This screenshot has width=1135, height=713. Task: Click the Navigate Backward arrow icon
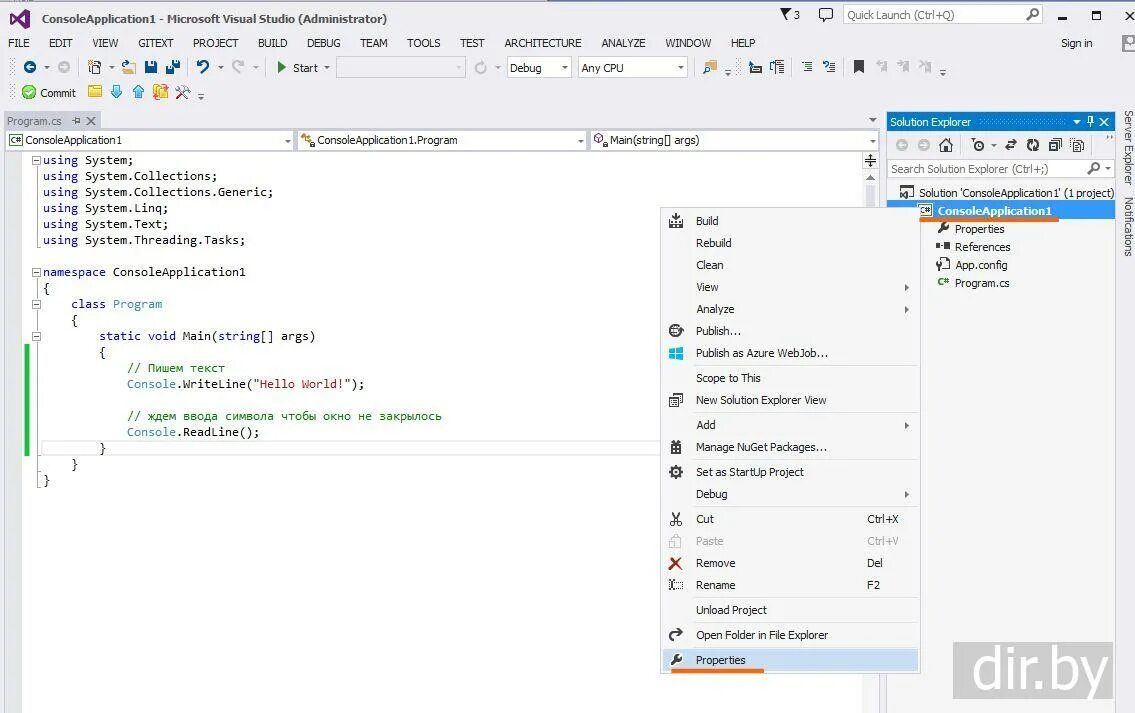pyautogui.click(x=30, y=67)
